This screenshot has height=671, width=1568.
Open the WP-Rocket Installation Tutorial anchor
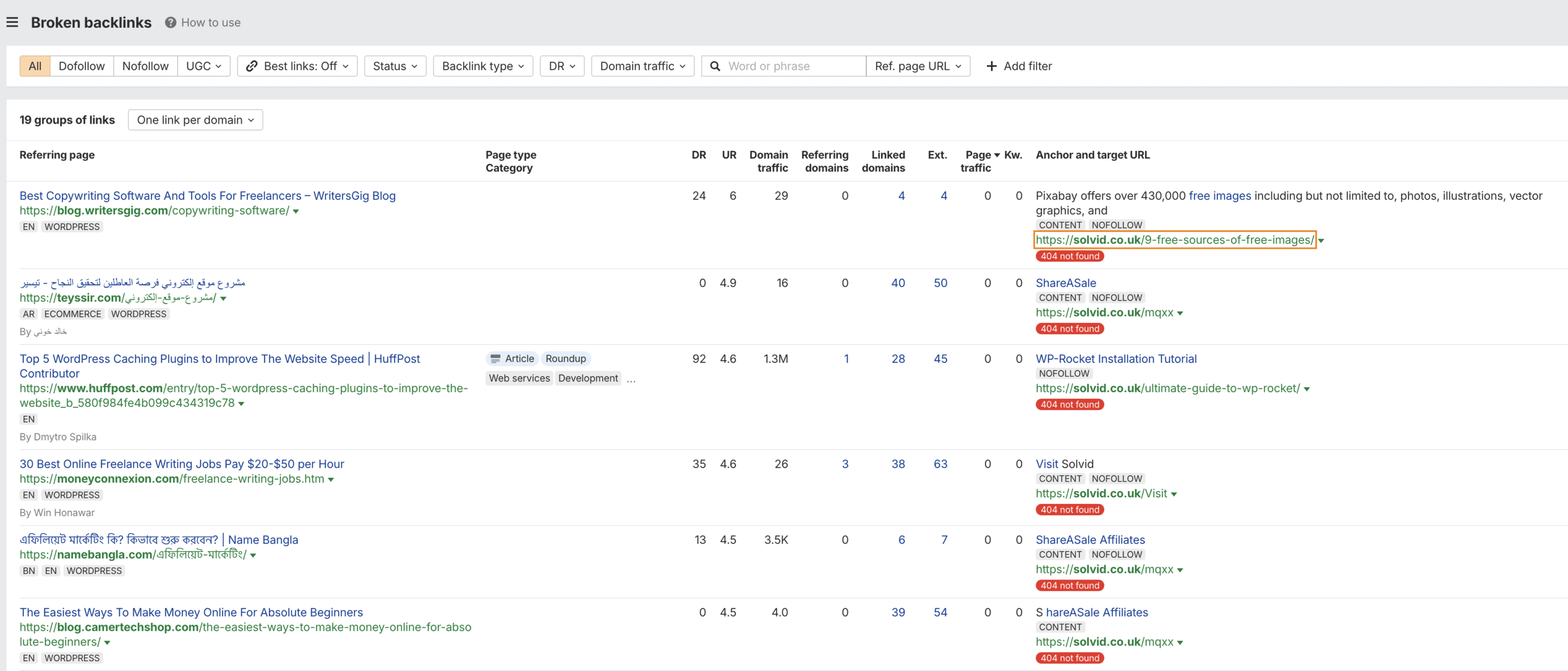[1116, 358]
